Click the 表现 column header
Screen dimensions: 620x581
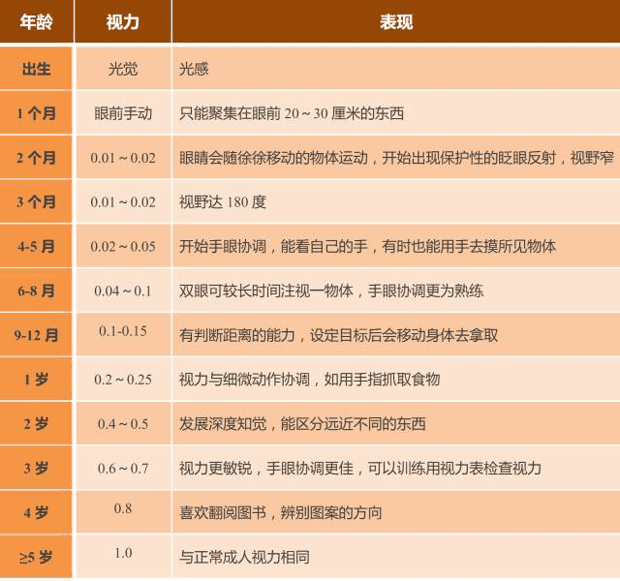tap(396, 21)
